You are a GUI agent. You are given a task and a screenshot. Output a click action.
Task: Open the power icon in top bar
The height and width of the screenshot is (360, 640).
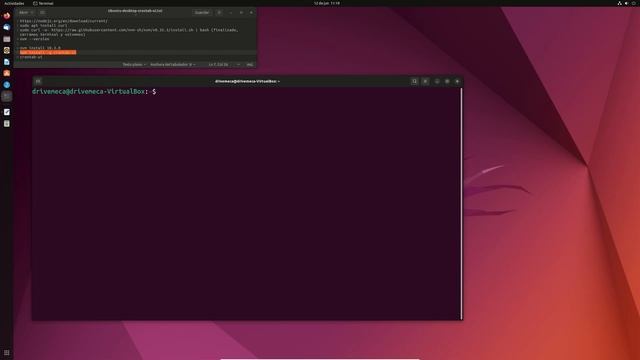634,3
